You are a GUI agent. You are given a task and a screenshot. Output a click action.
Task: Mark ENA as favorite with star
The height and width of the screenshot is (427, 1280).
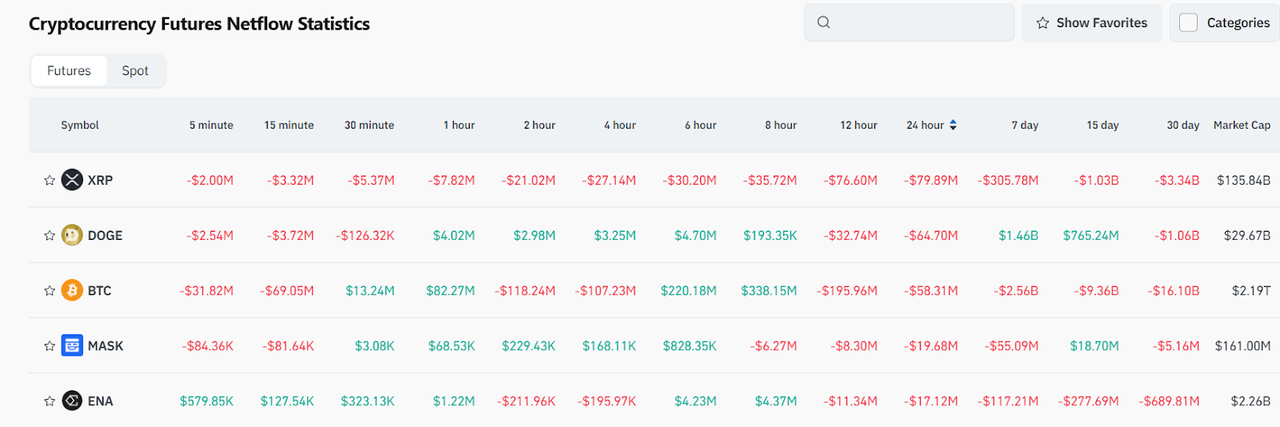coord(49,400)
